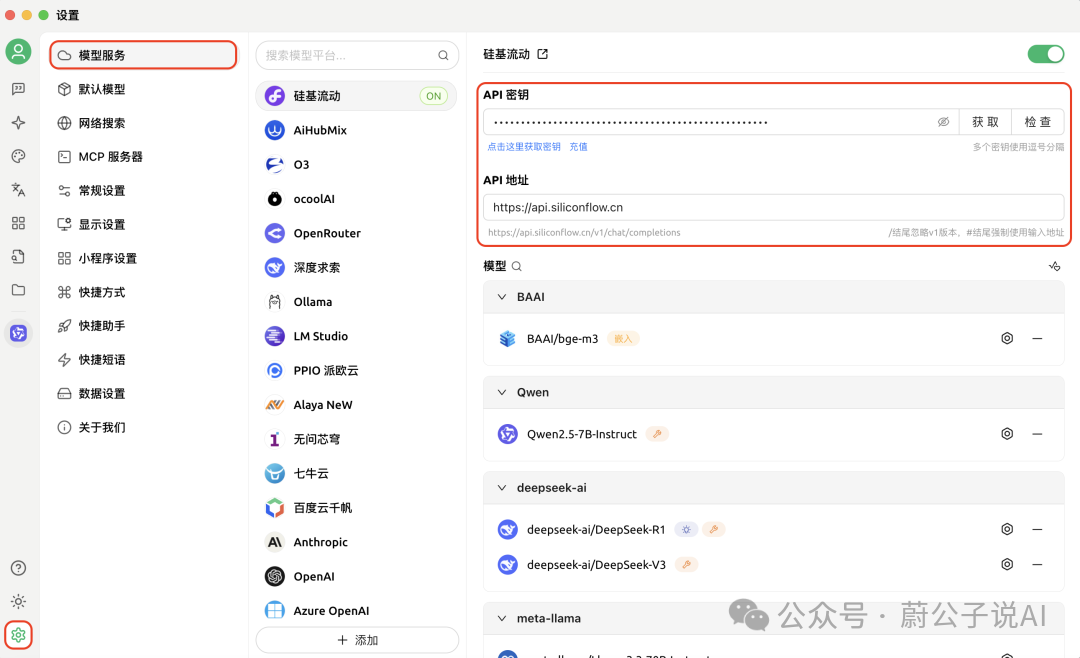Collapse the BAAI model group
Screen dimensions: 1080x658
click(502, 297)
